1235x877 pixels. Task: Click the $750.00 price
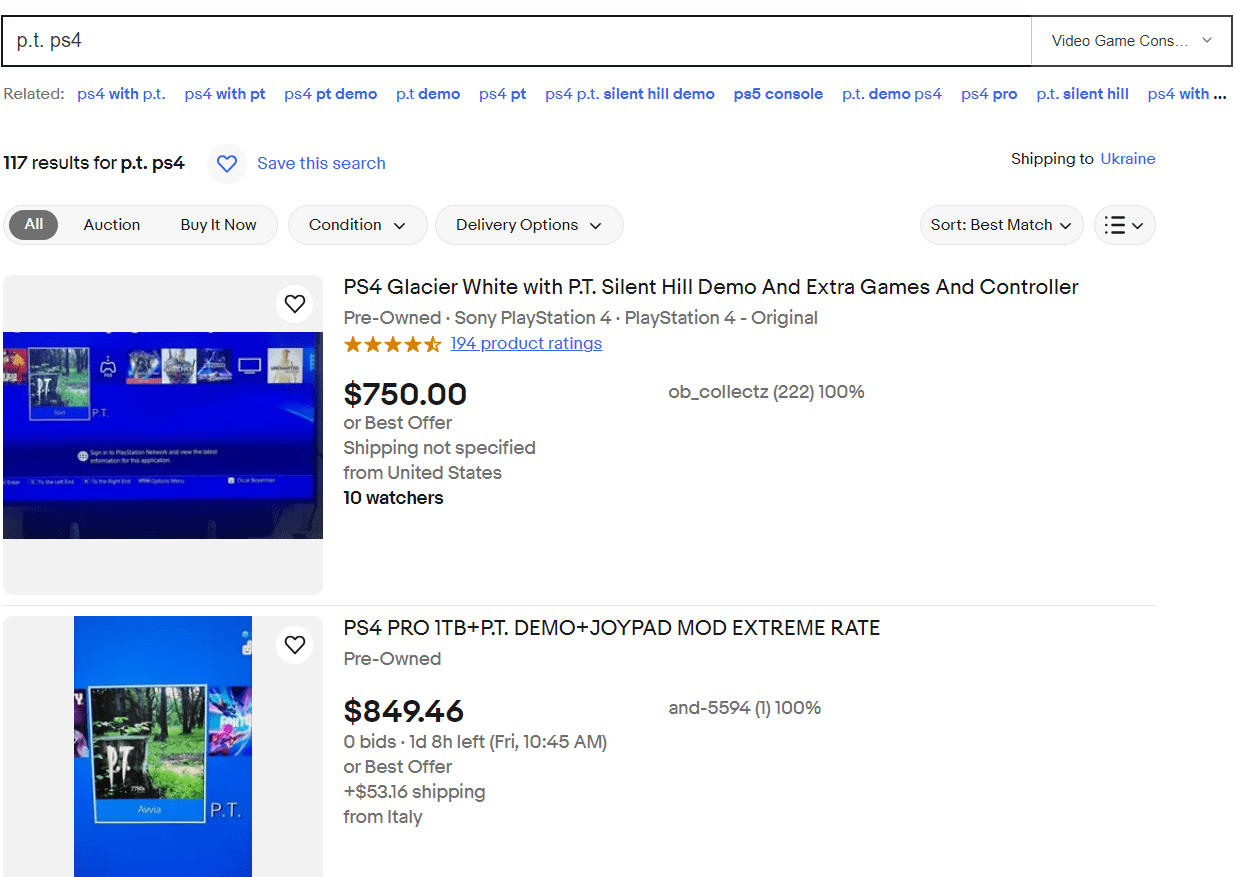click(x=405, y=394)
